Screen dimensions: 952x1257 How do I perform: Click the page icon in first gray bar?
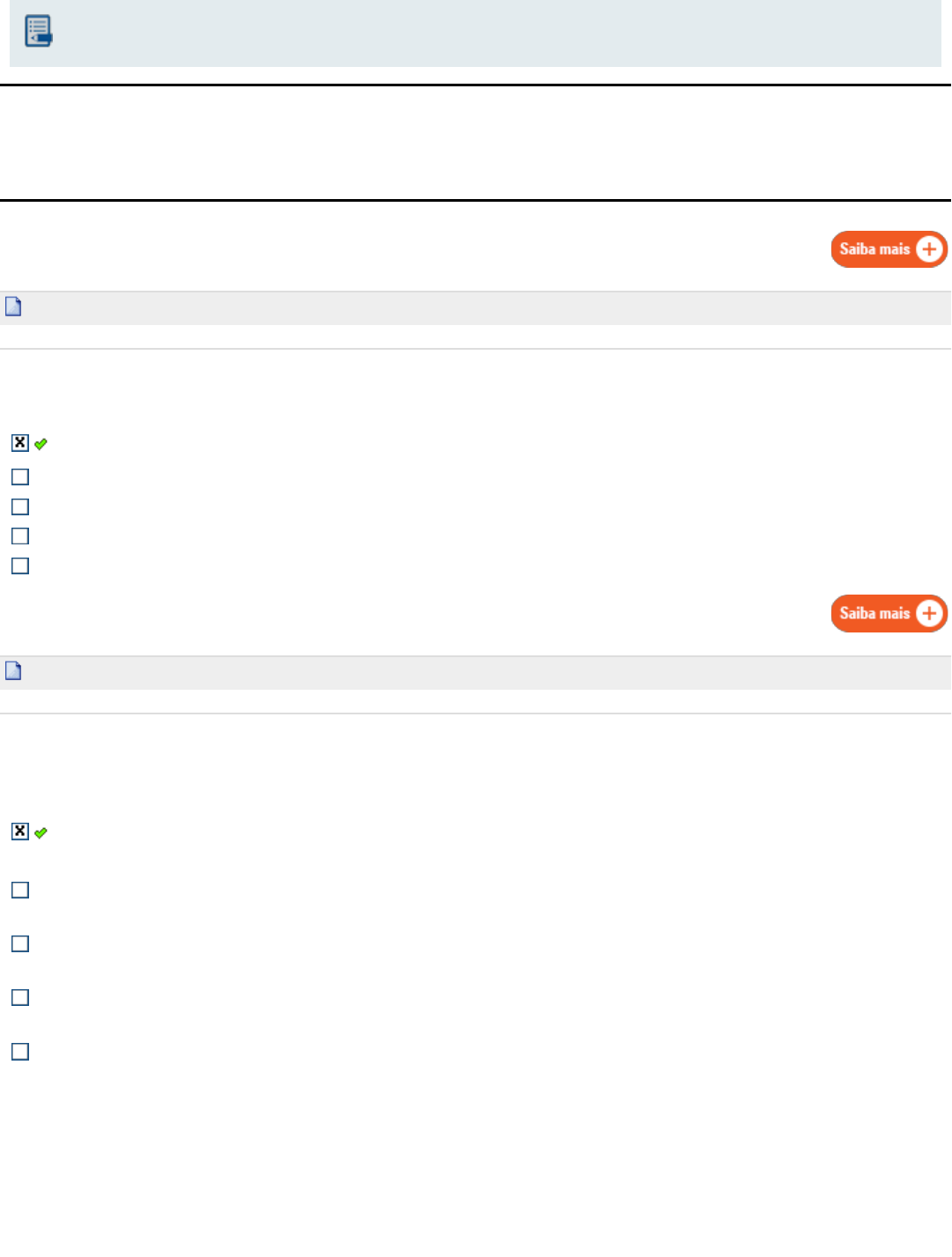[x=13, y=307]
